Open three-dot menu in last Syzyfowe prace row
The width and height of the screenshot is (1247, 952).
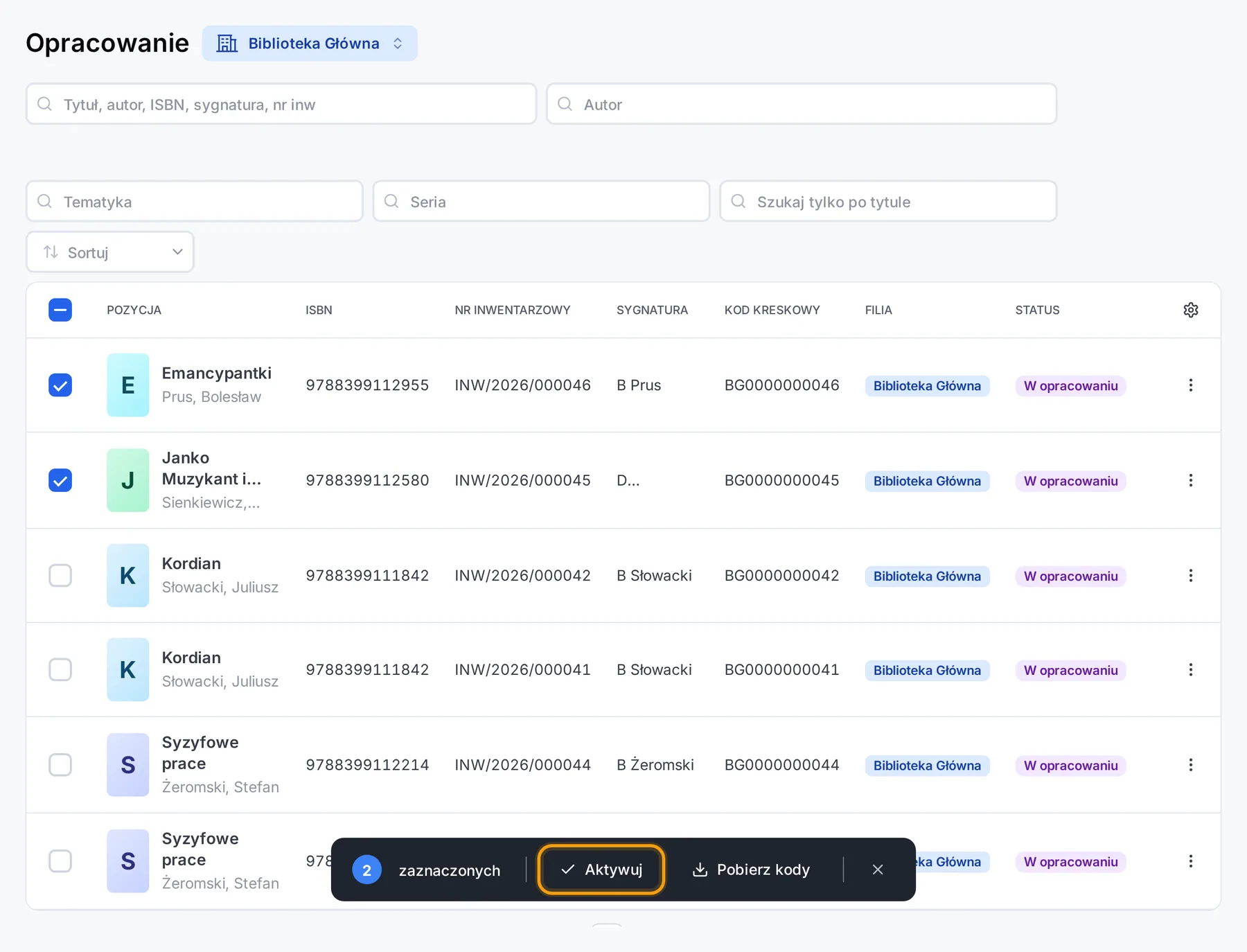(x=1190, y=861)
